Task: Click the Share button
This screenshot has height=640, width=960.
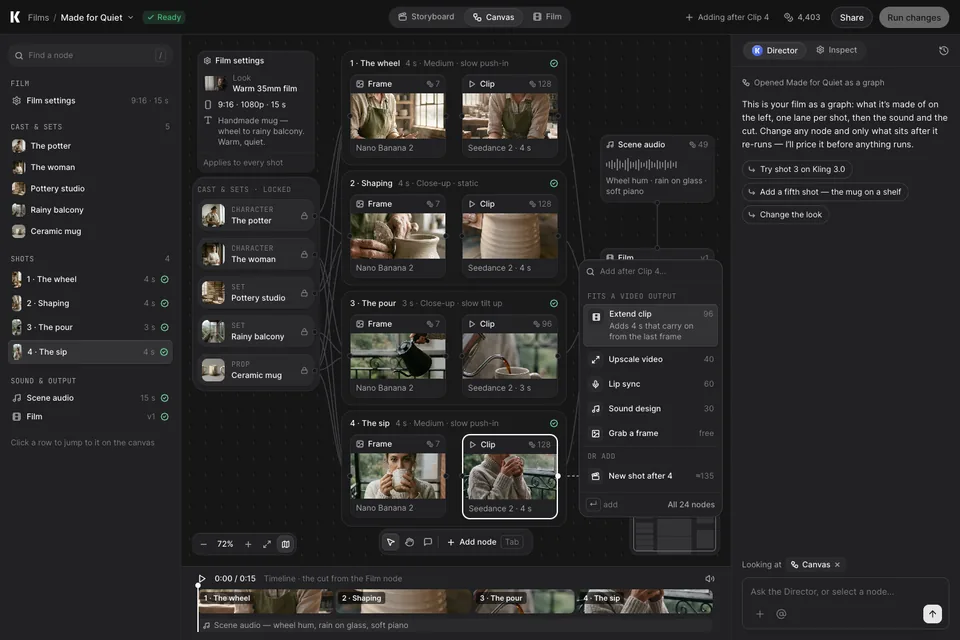Action: coord(852,17)
